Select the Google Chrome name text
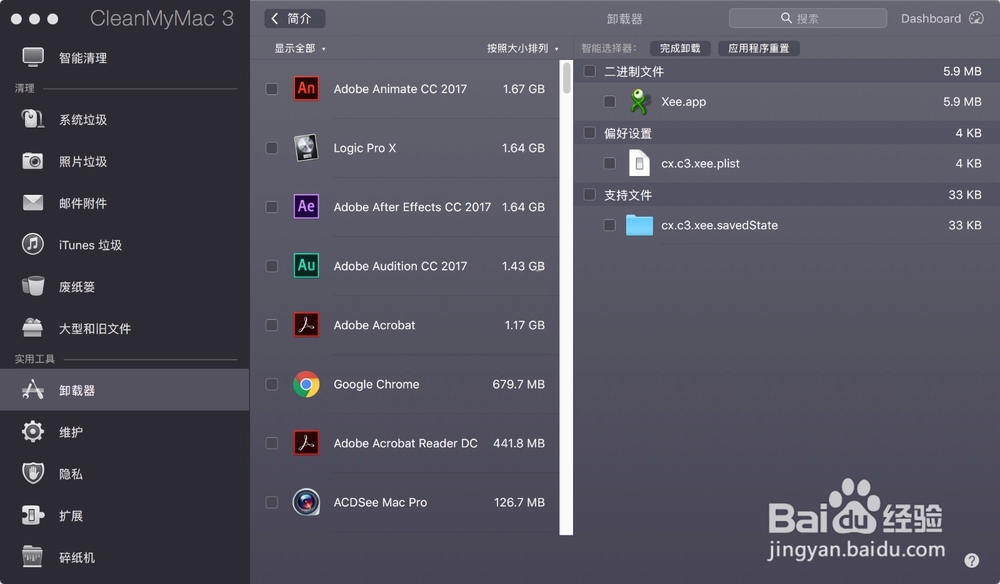The image size is (1000, 584). [x=376, y=384]
